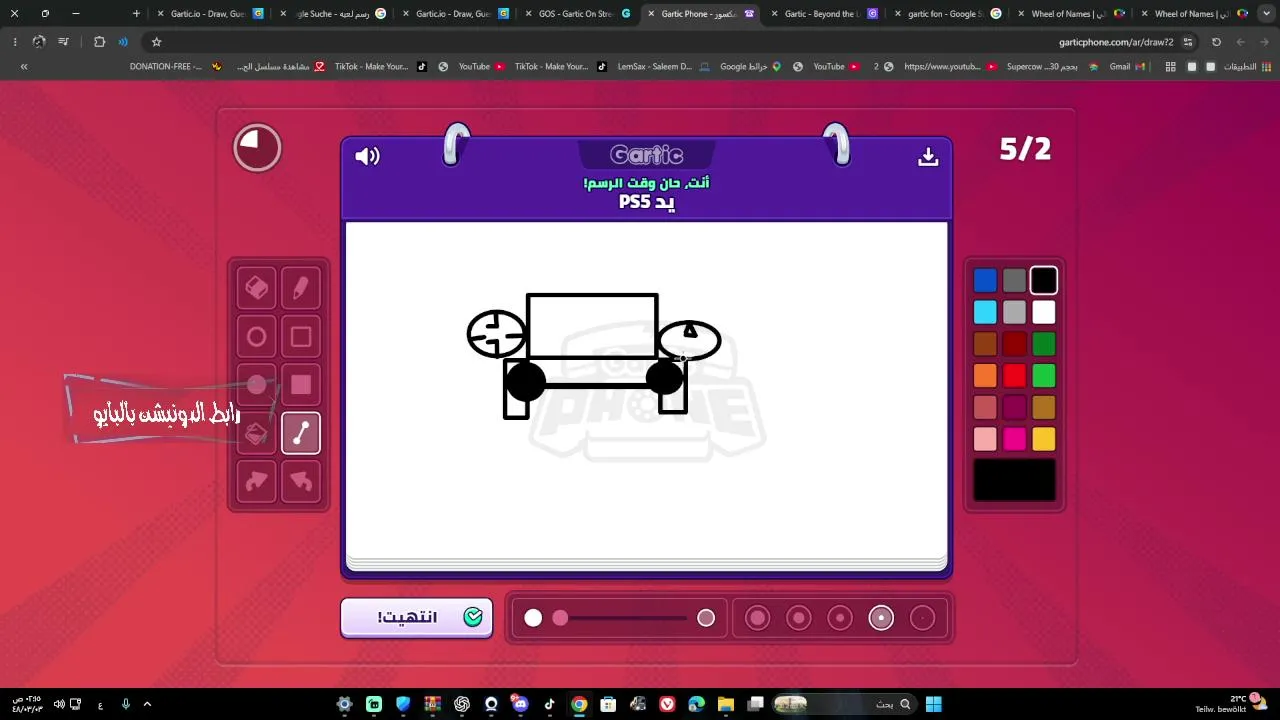
Task: Open the tab search dropdown
Action: (1266, 14)
